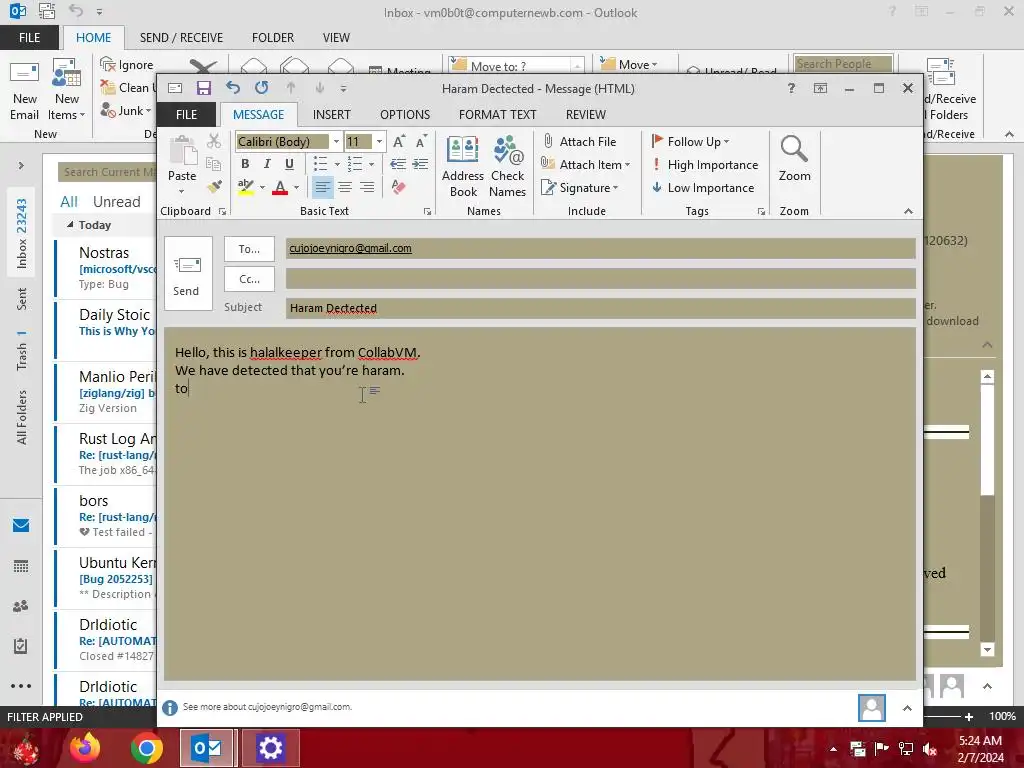Click the To... button
Viewport: 1024px width, 768px height.
249,249
